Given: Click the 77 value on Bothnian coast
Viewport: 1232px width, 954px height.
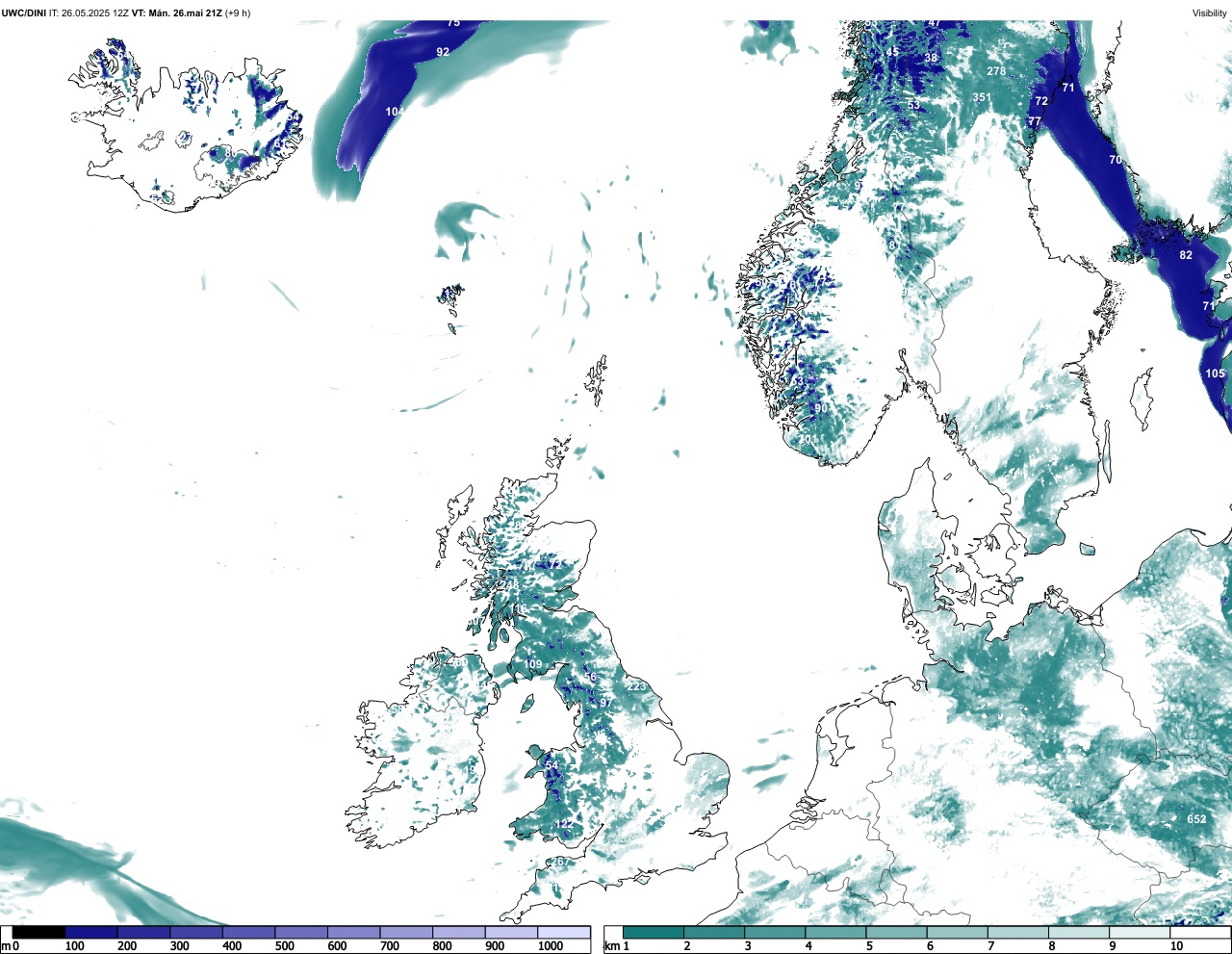Looking at the screenshot, I should click(1035, 121).
